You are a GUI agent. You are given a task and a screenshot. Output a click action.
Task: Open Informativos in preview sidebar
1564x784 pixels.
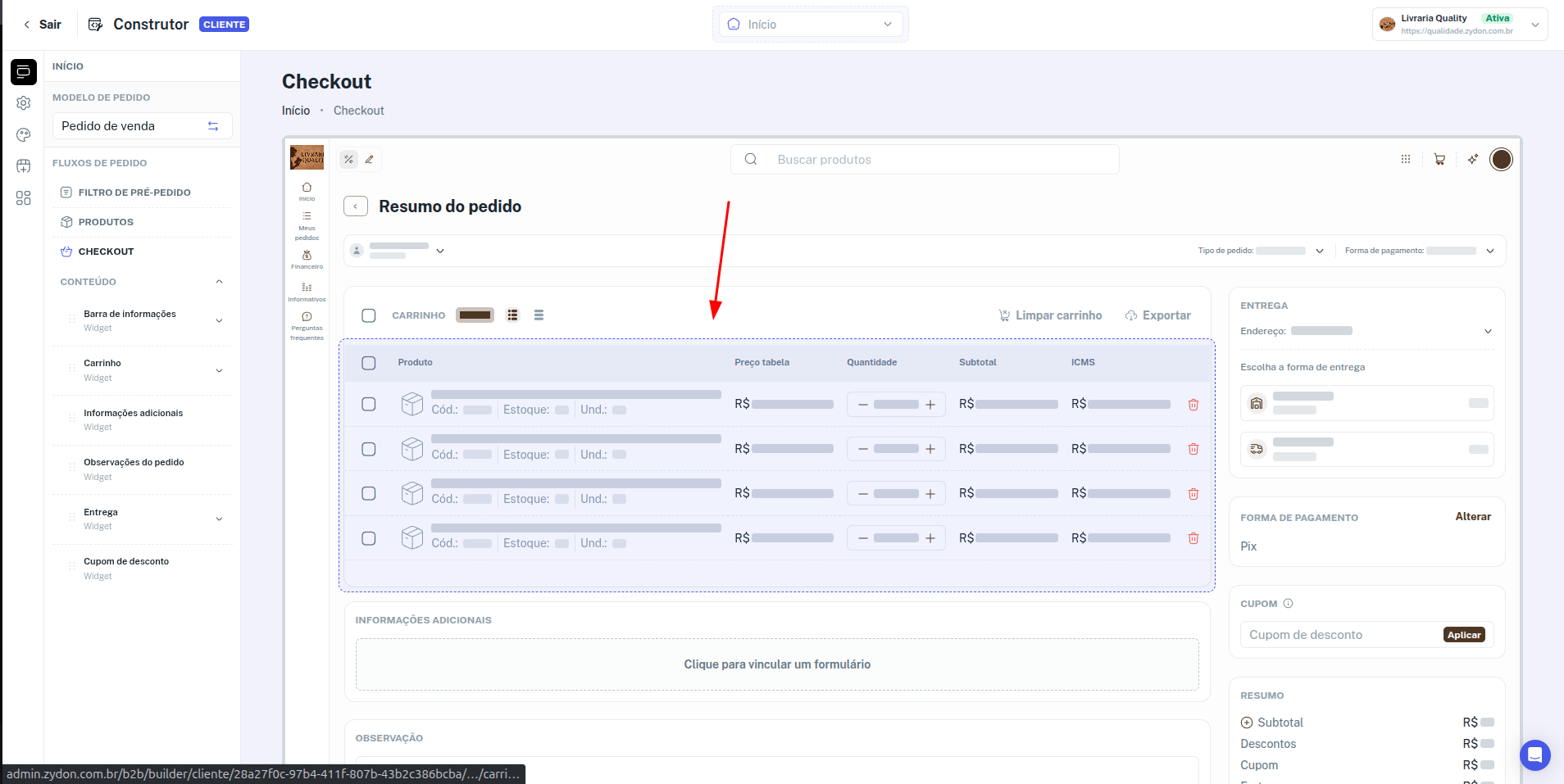pos(307,292)
